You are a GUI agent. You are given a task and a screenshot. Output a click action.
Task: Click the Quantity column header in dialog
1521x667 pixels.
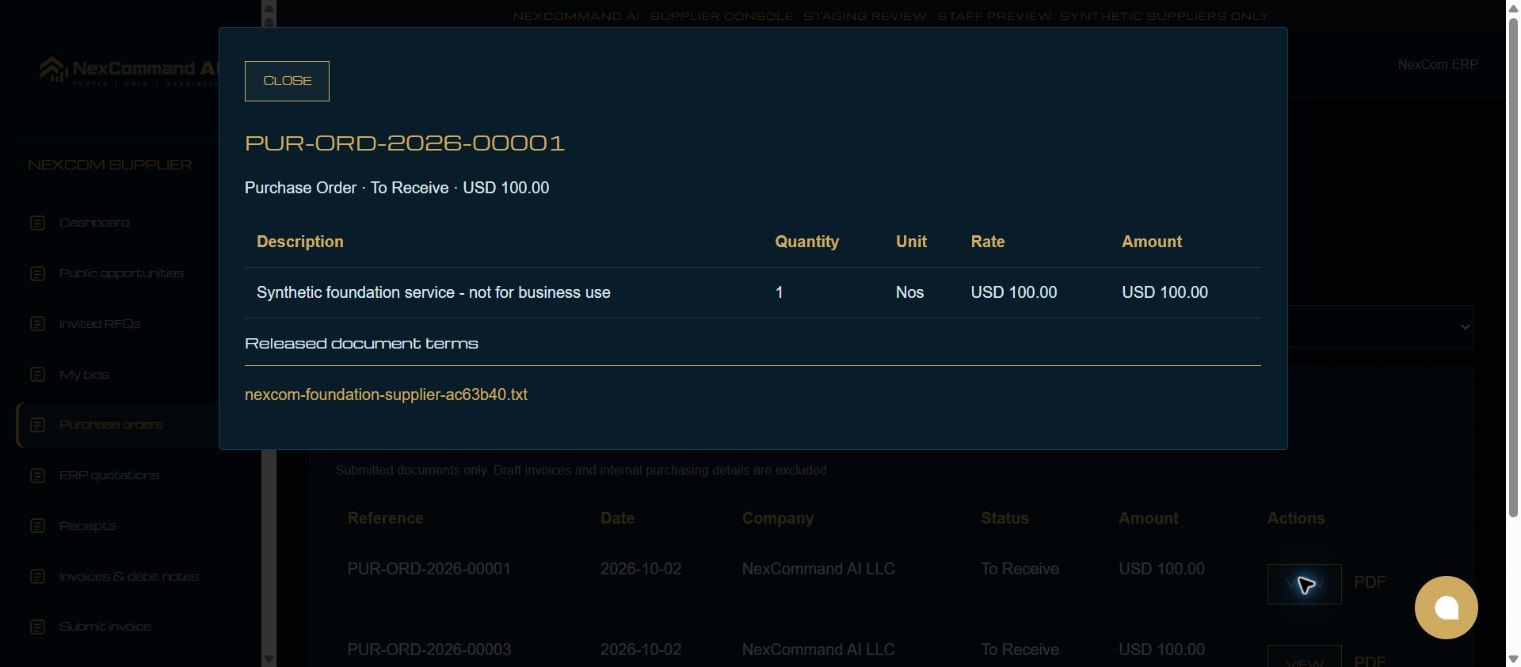tap(807, 241)
